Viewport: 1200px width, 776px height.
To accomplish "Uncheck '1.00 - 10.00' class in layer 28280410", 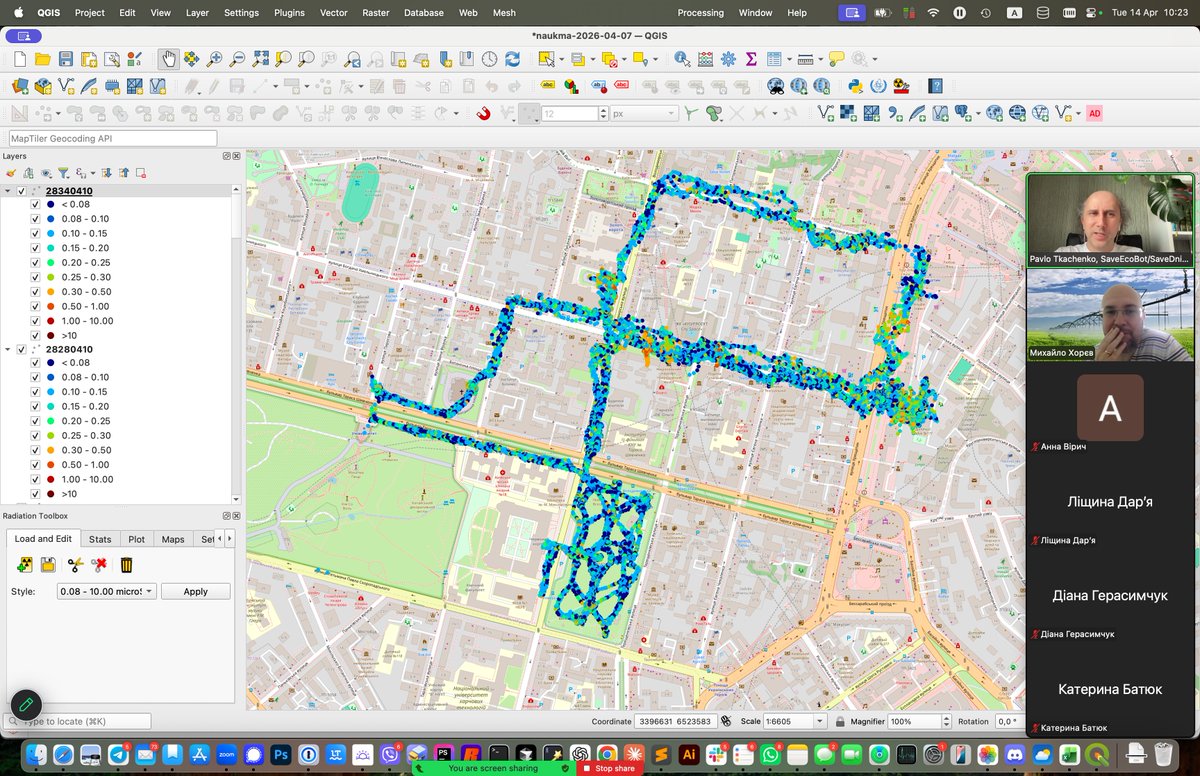I will [36, 479].
